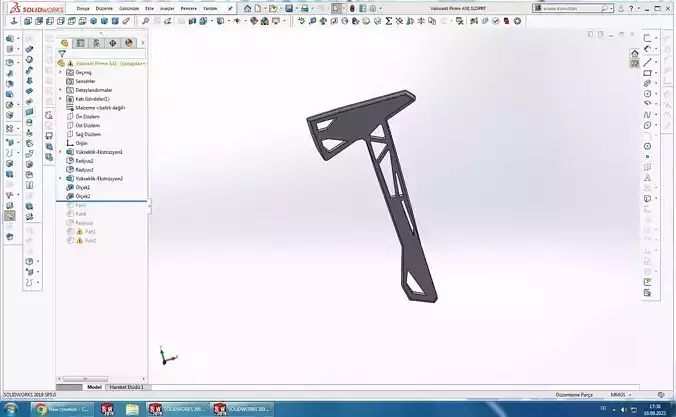Open the Line tool dropdown arrow
Screen dimensions: 676x417
tap(656, 63)
